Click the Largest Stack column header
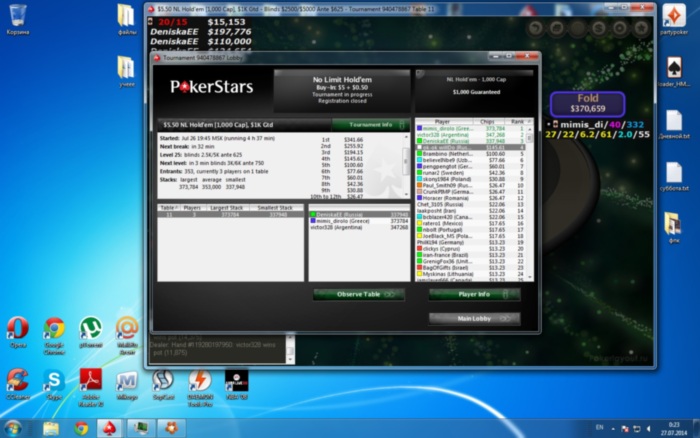 point(227,208)
